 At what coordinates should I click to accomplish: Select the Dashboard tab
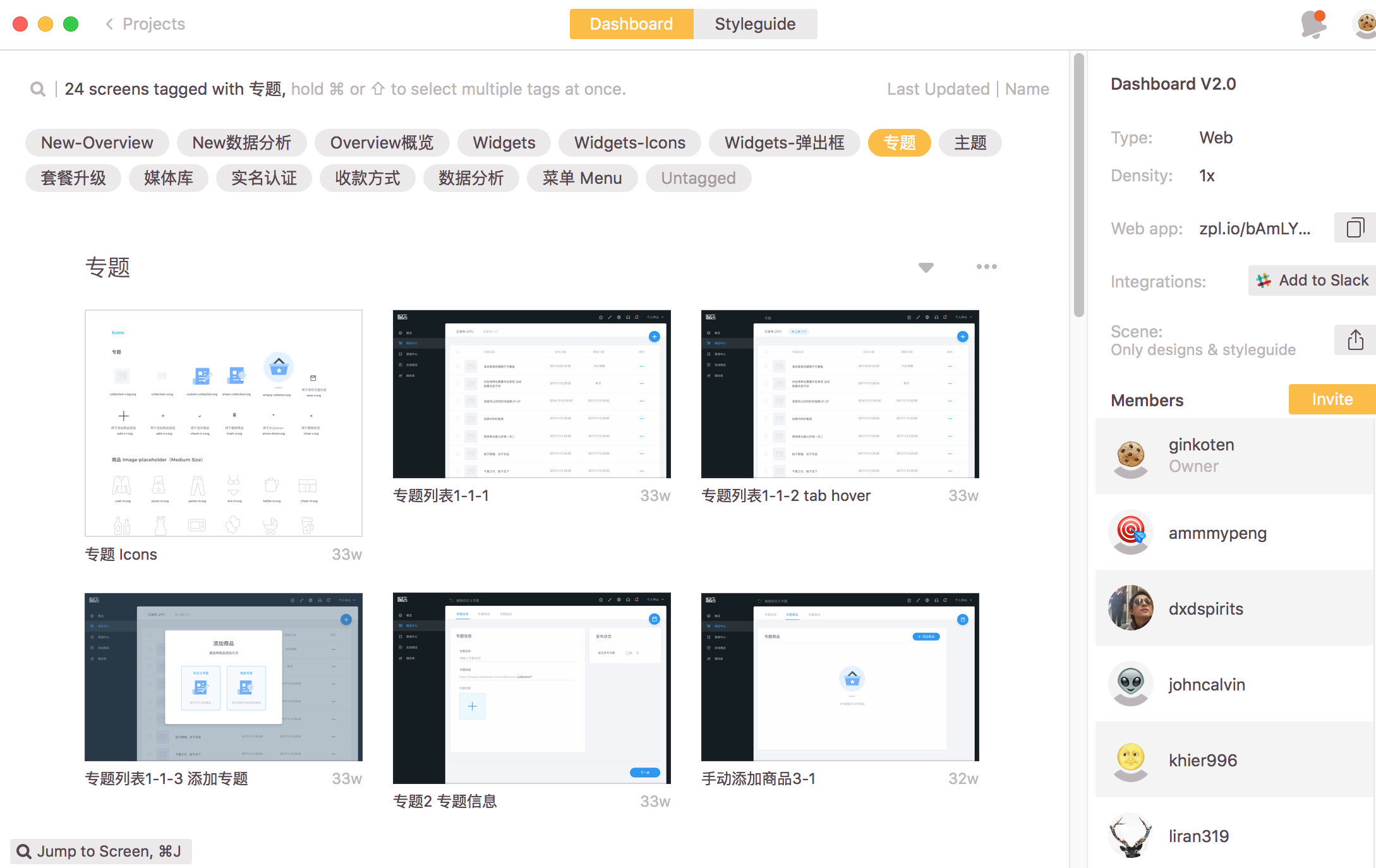click(x=631, y=24)
